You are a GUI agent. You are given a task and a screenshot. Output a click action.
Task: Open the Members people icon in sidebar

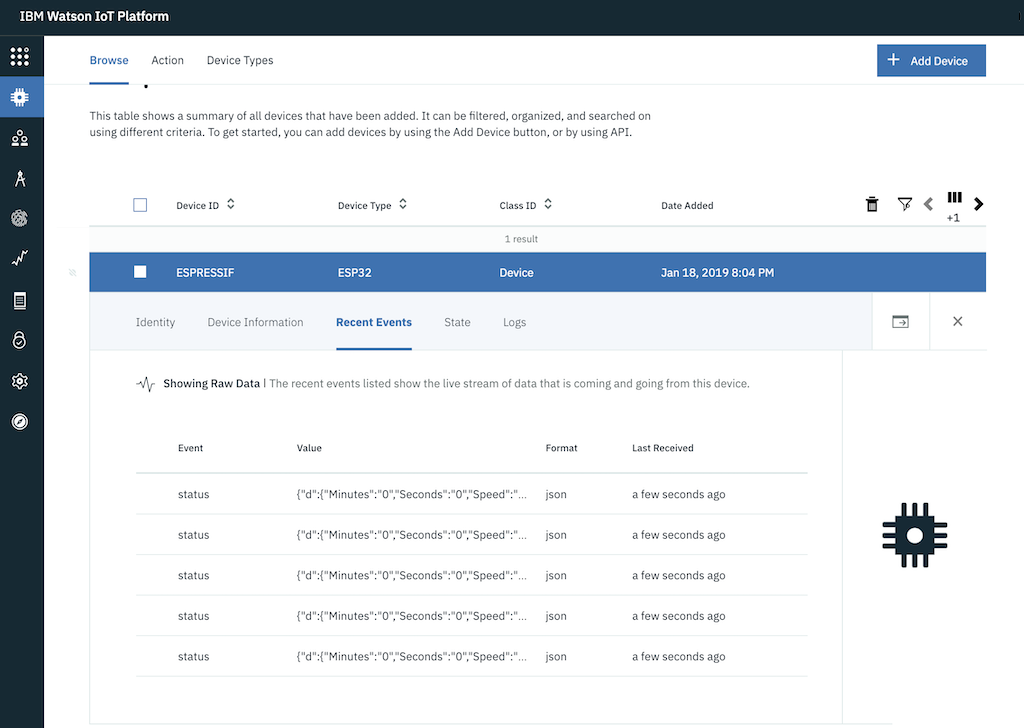coord(20,138)
